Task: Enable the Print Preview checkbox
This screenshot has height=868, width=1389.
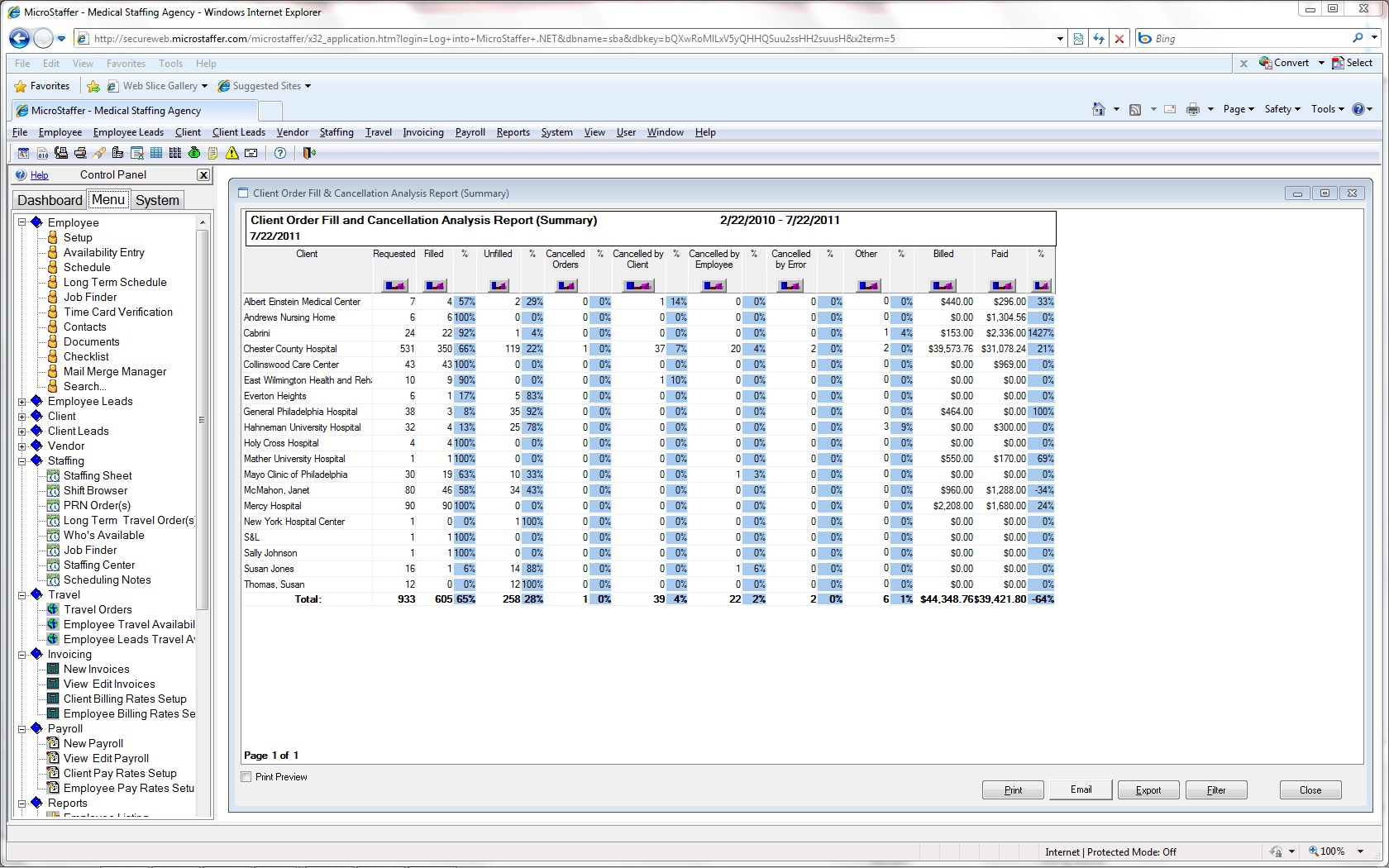Action: (x=246, y=777)
